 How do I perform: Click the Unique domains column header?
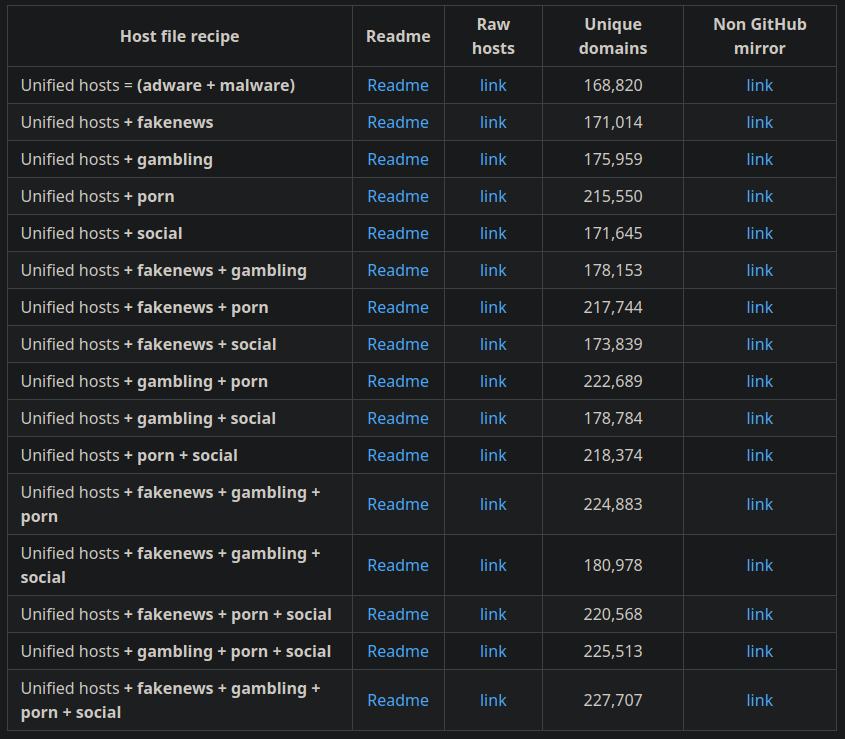(613, 36)
